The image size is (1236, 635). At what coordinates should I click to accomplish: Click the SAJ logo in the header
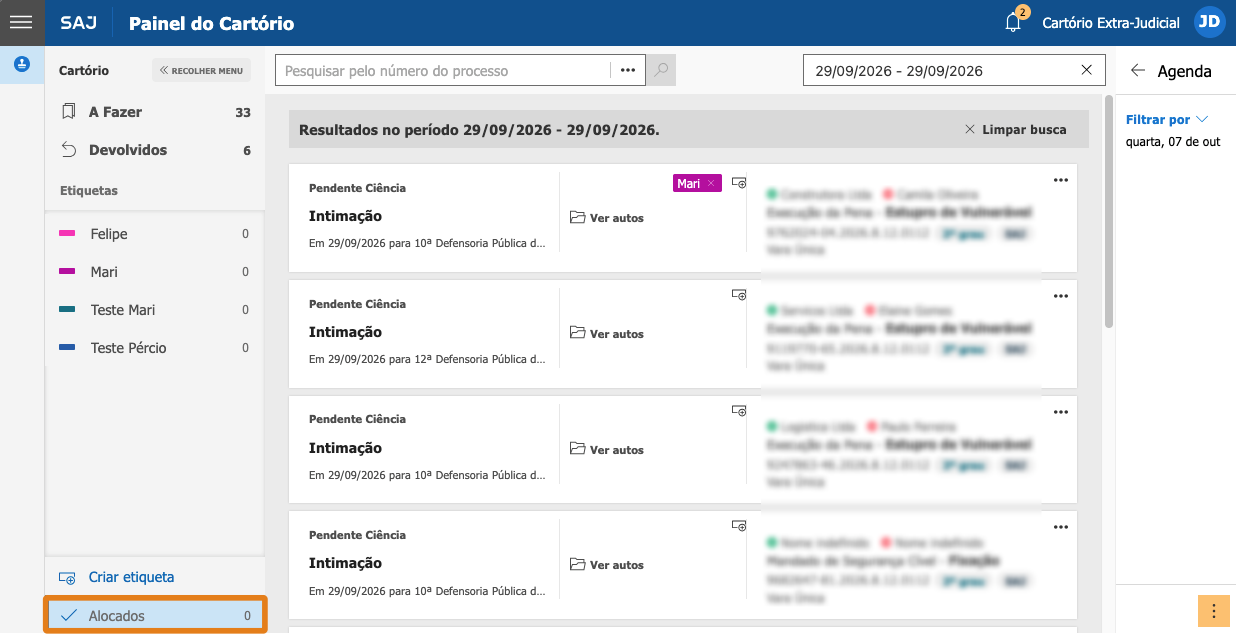[x=79, y=23]
